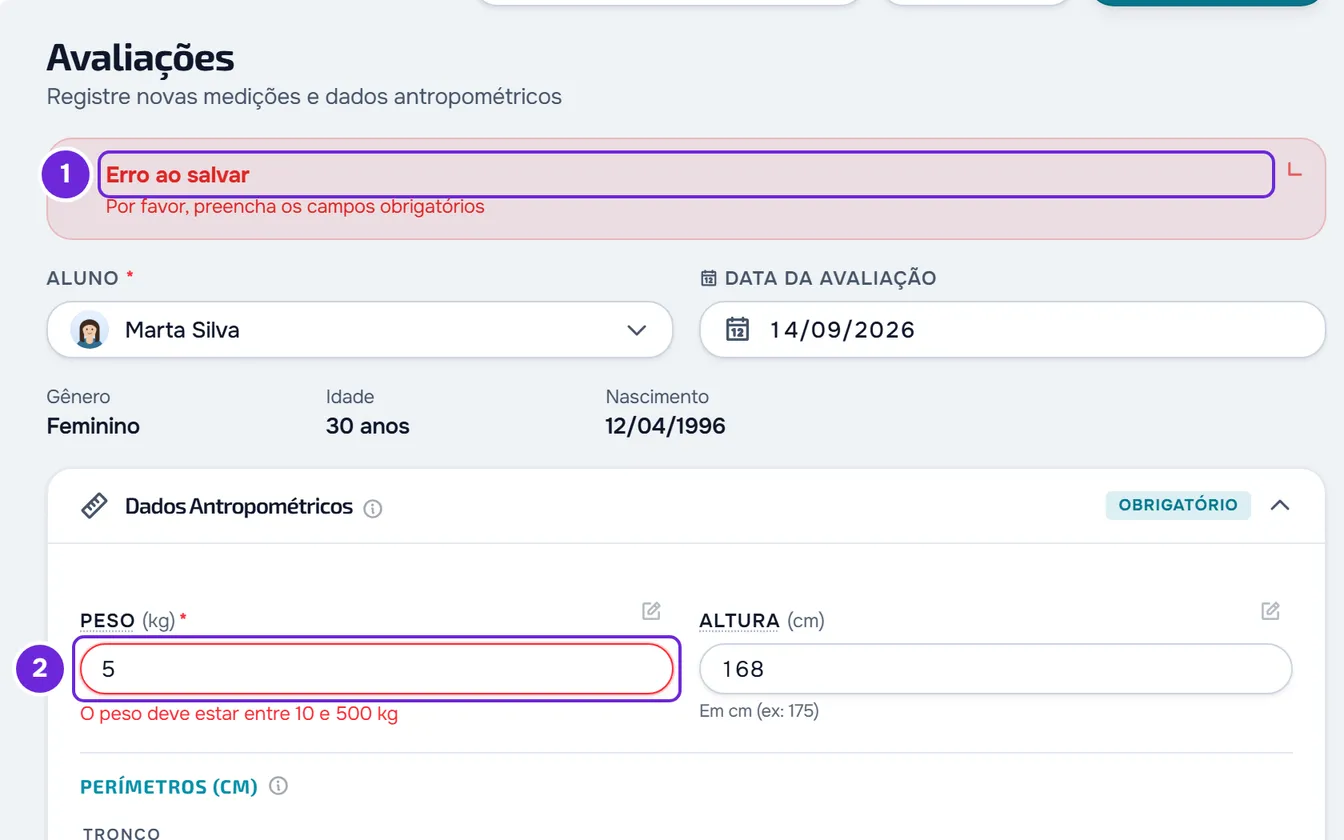1344x840 pixels.
Task: Click the message Por favor, preencha os campos obrigatórios
Action: (x=295, y=207)
